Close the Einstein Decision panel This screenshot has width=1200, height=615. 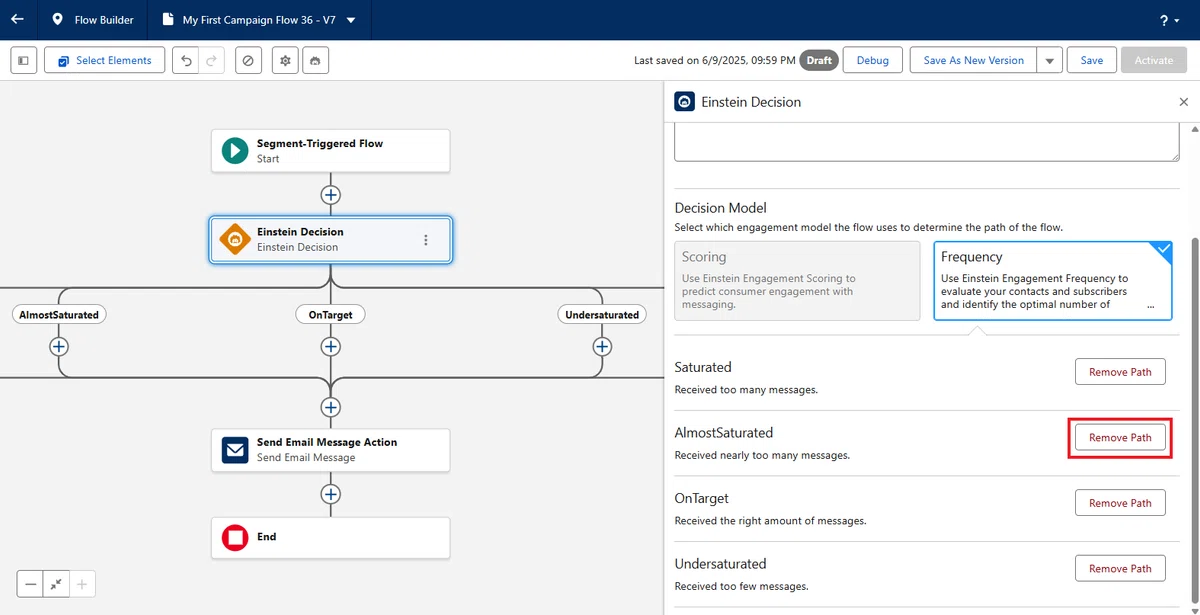tap(1184, 102)
